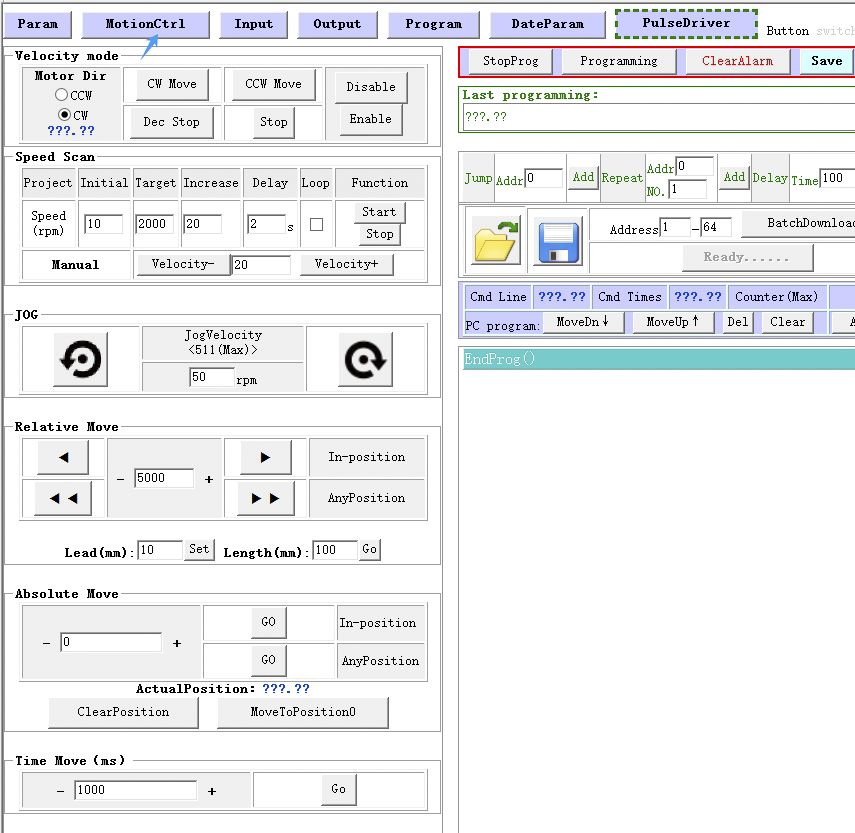Click double right arrow in Relative Move
Viewport: 855px width, 833px height.
265,498
